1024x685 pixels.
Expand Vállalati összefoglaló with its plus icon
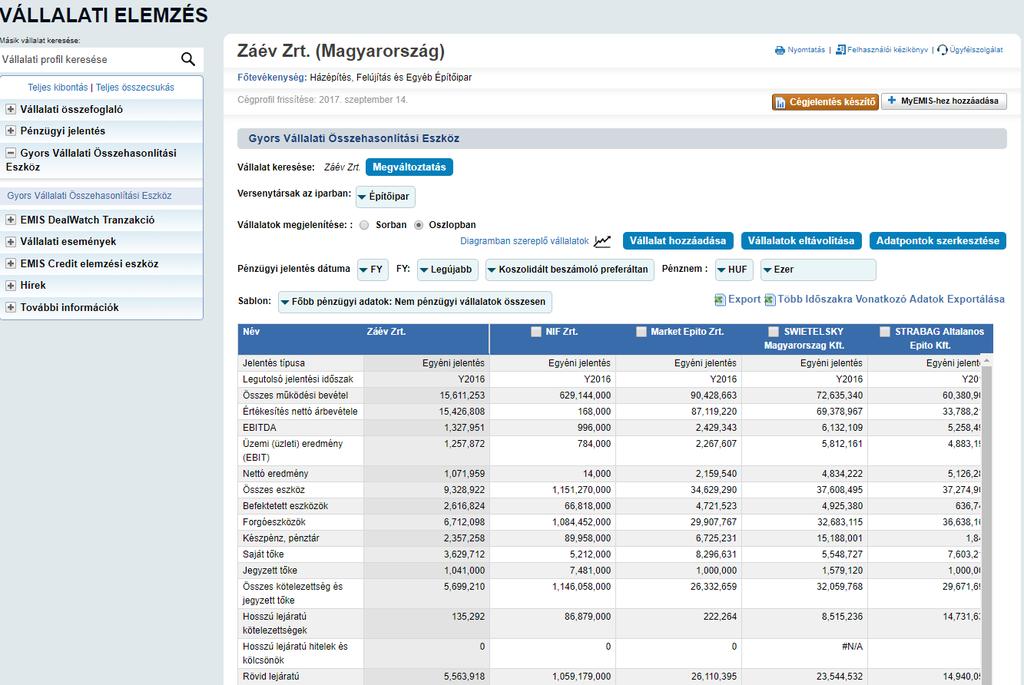pos(10,110)
